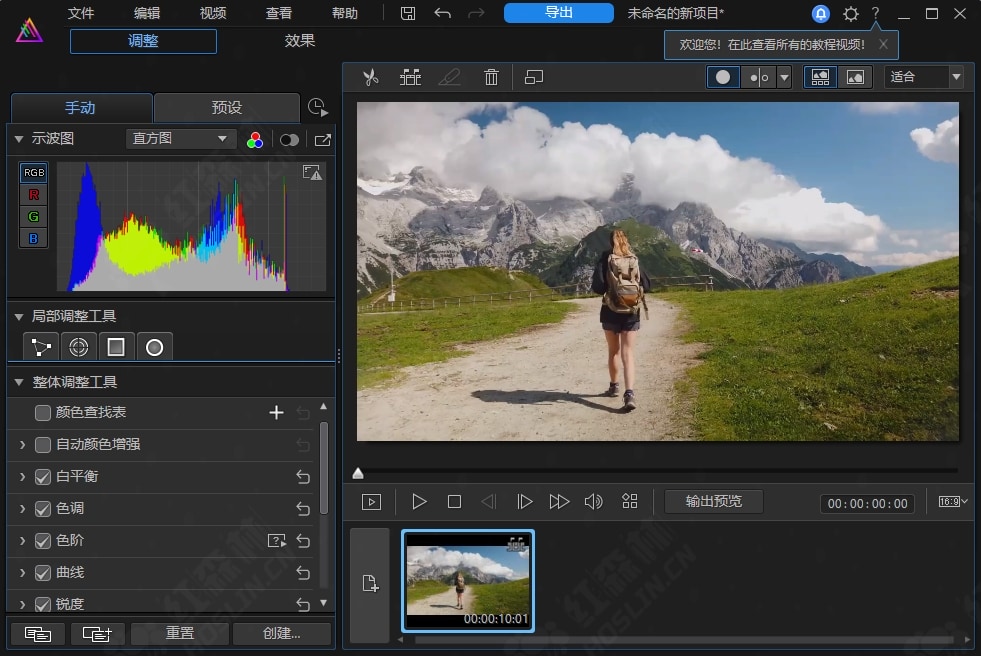Expand the 色调 adjustment section
Screen dimensions: 981x656
click(22, 509)
